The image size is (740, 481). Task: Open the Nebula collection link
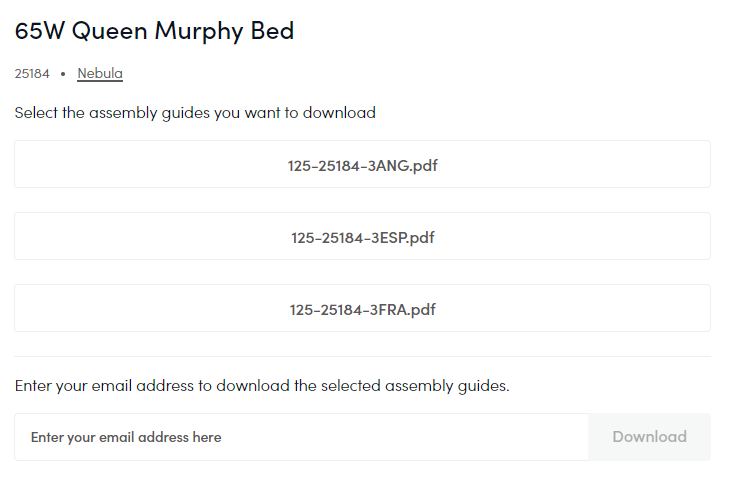(100, 73)
